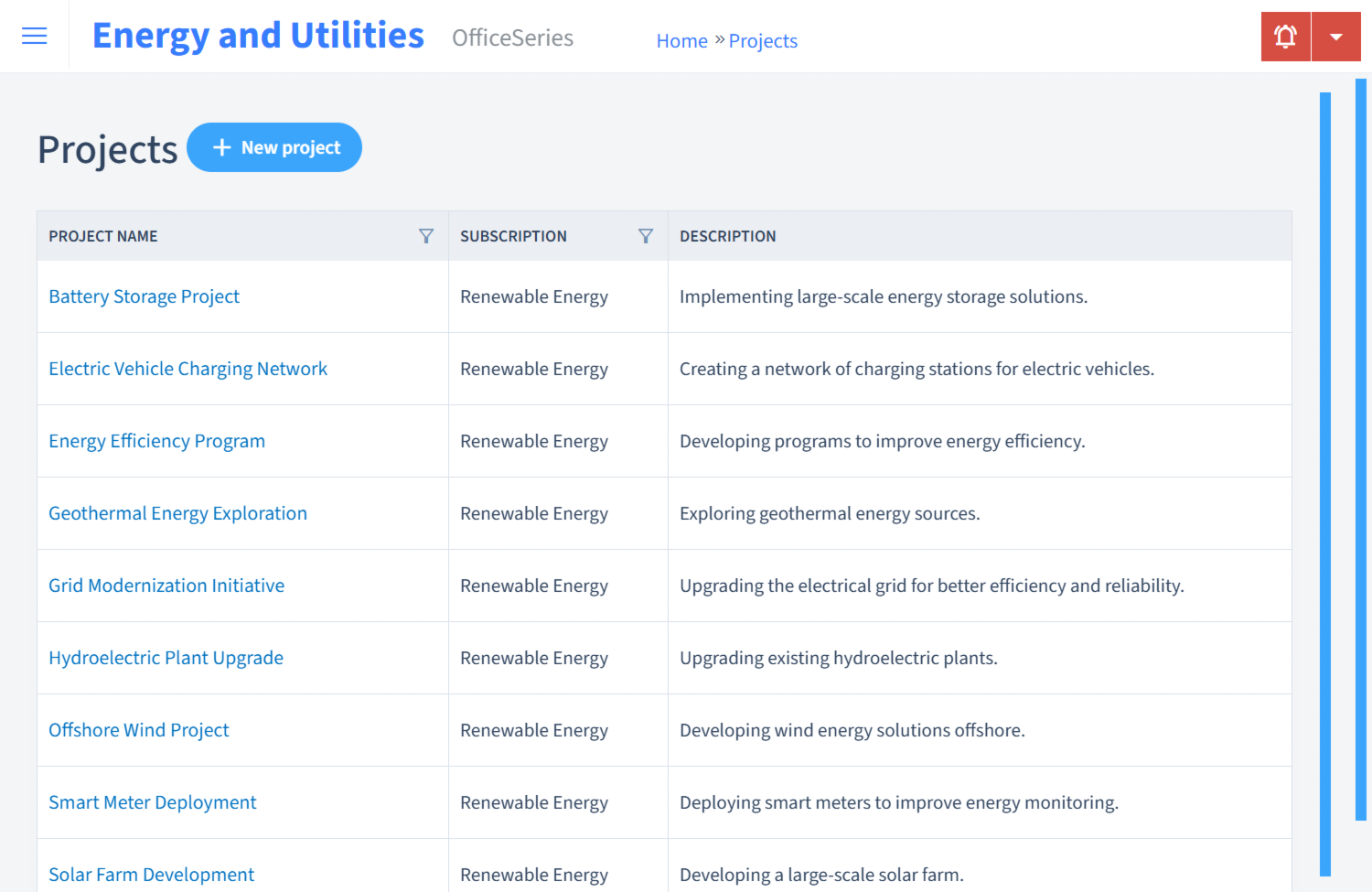Click the New project button
The height and width of the screenshot is (892, 1372).
pos(274,147)
